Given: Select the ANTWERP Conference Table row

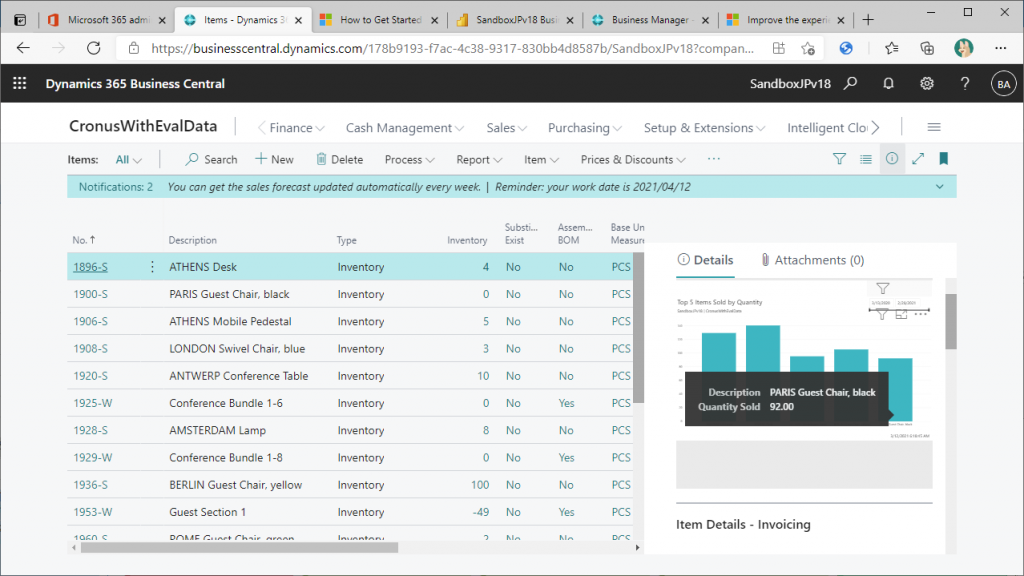Looking at the screenshot, I should [x=350, y=376].
